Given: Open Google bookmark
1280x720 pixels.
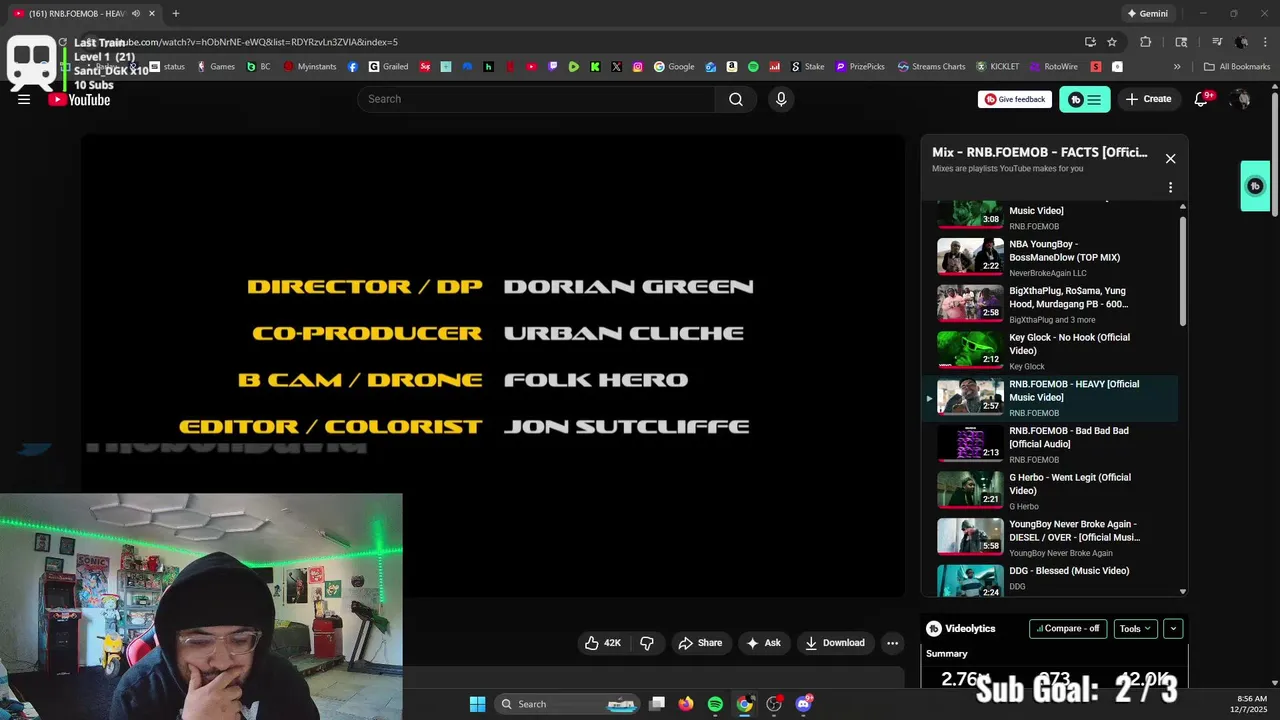Looking at the screenshot, I should pos(674,67).
